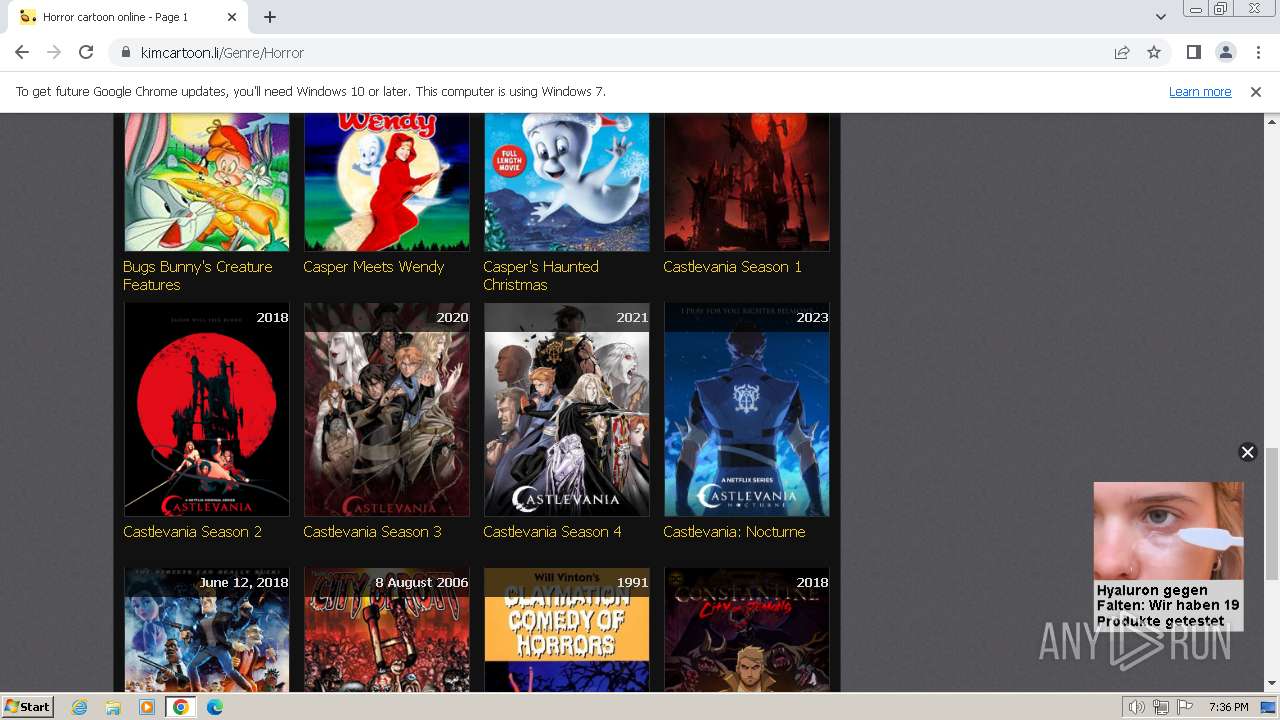The image size is (1280, 720).
Task: Switch to Chrome in the taskbar
Action: click(181, 707)
